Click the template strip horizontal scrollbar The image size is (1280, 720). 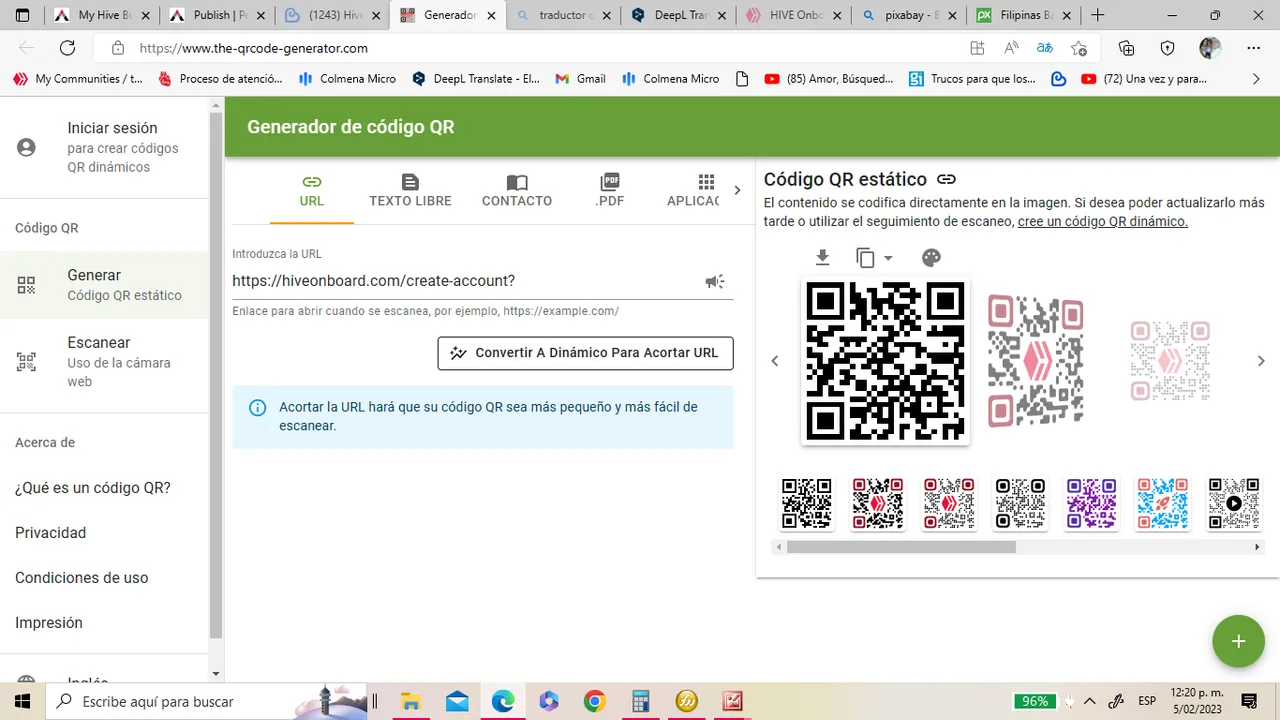pos(901,547)
